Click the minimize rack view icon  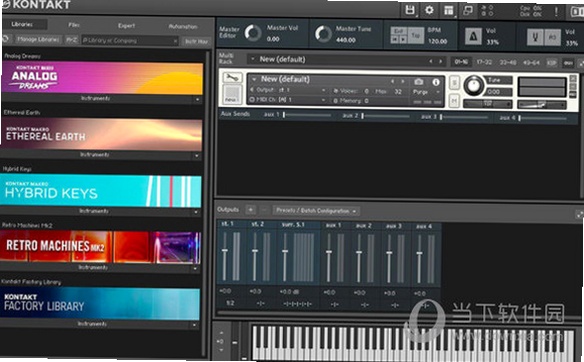pos(467,10)
